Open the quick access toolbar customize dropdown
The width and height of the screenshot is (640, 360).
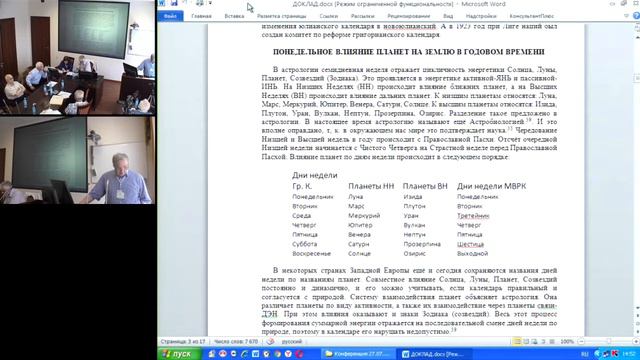(211, 3)
